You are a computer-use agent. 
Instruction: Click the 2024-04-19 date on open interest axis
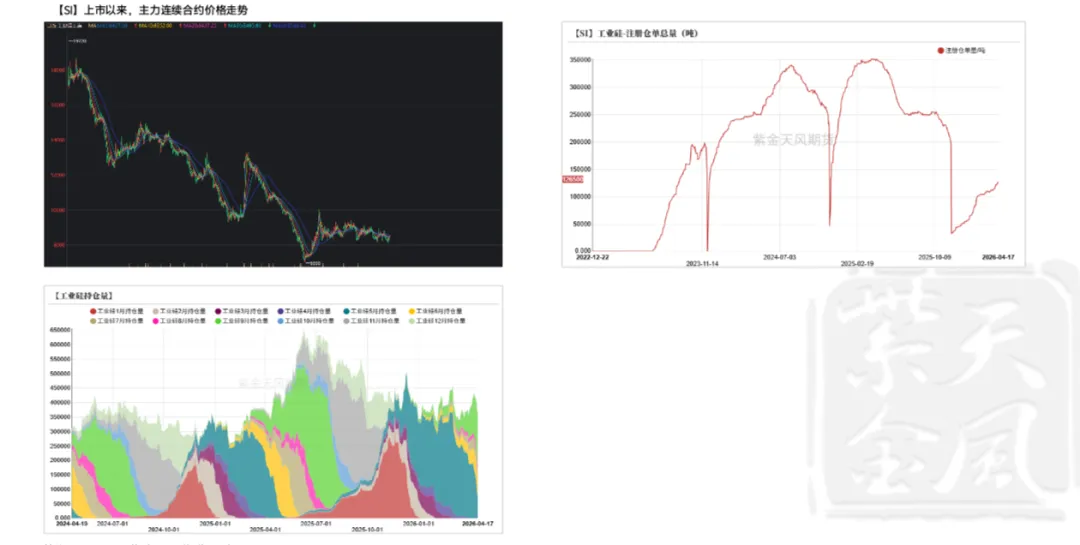(x=70, y=523)
